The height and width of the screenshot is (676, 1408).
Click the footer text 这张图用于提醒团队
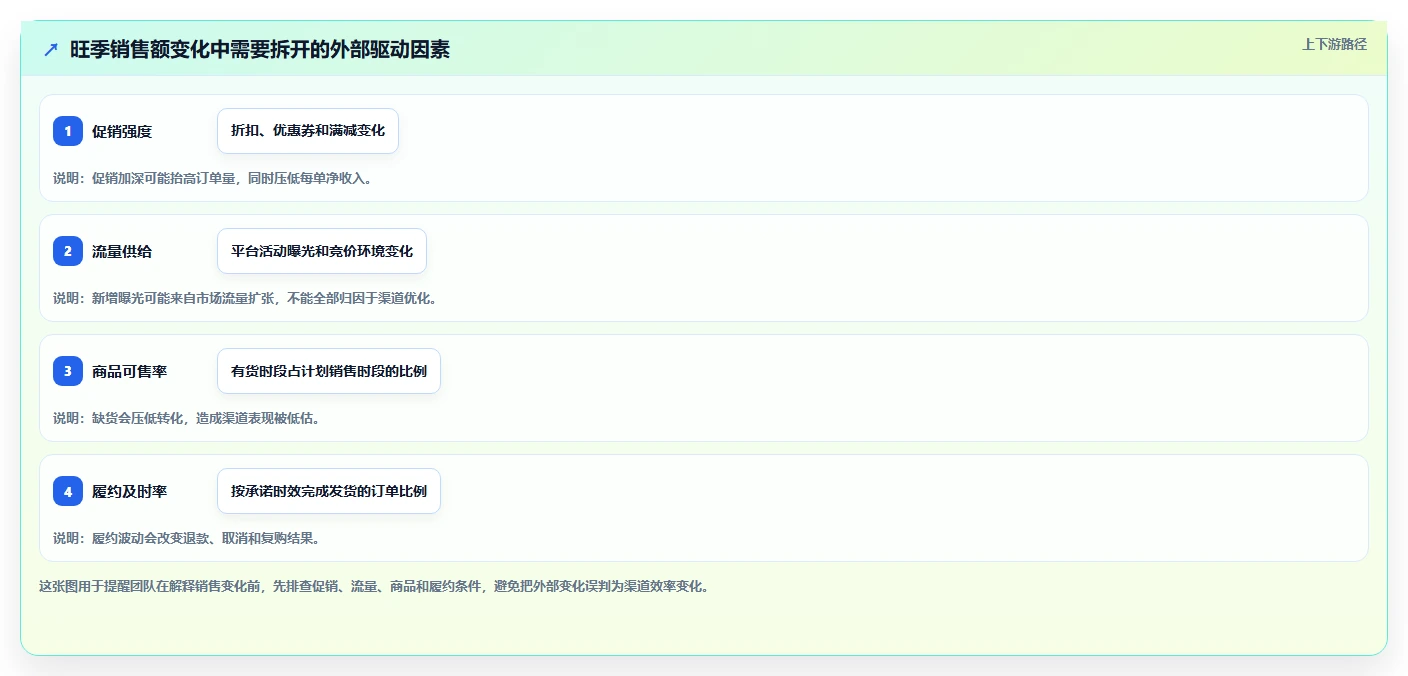point(95,587)
